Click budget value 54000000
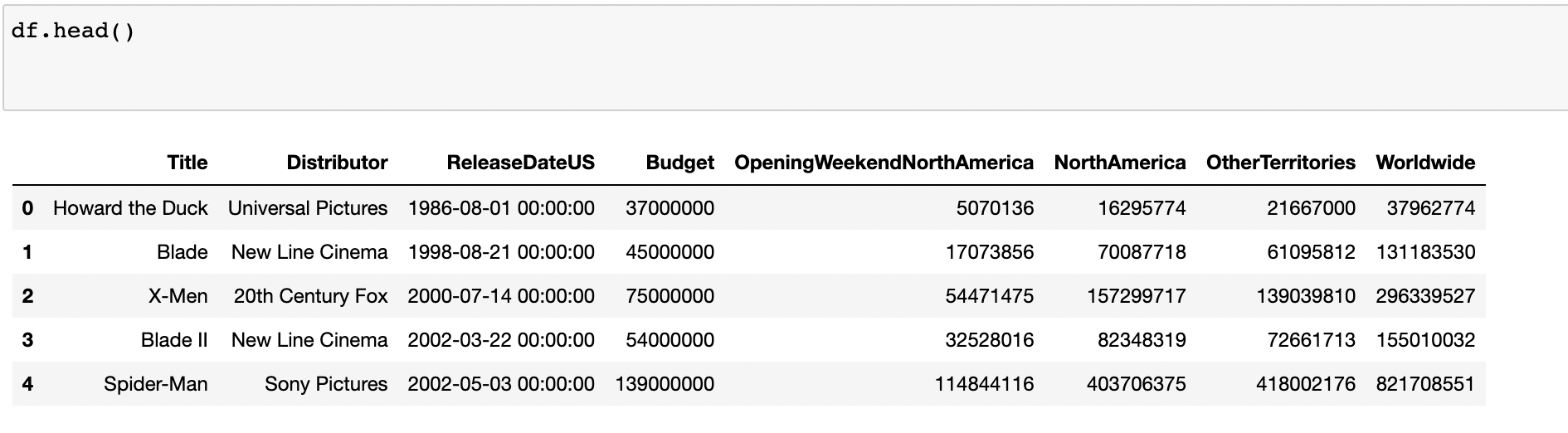The width and height of the screenshot is (1568, 433). pos(670,340)
